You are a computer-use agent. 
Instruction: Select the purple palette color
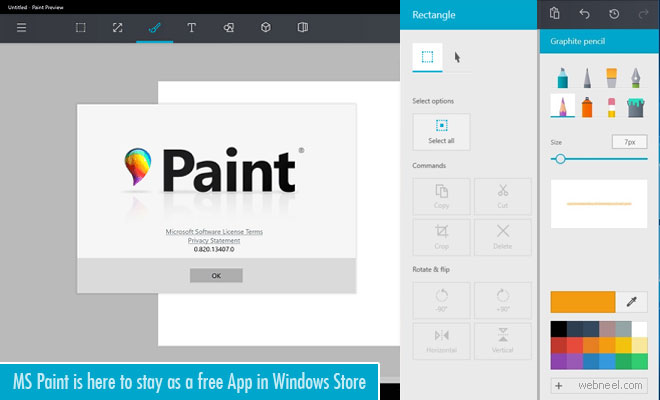pyautogui.click(x=559, y=361)
